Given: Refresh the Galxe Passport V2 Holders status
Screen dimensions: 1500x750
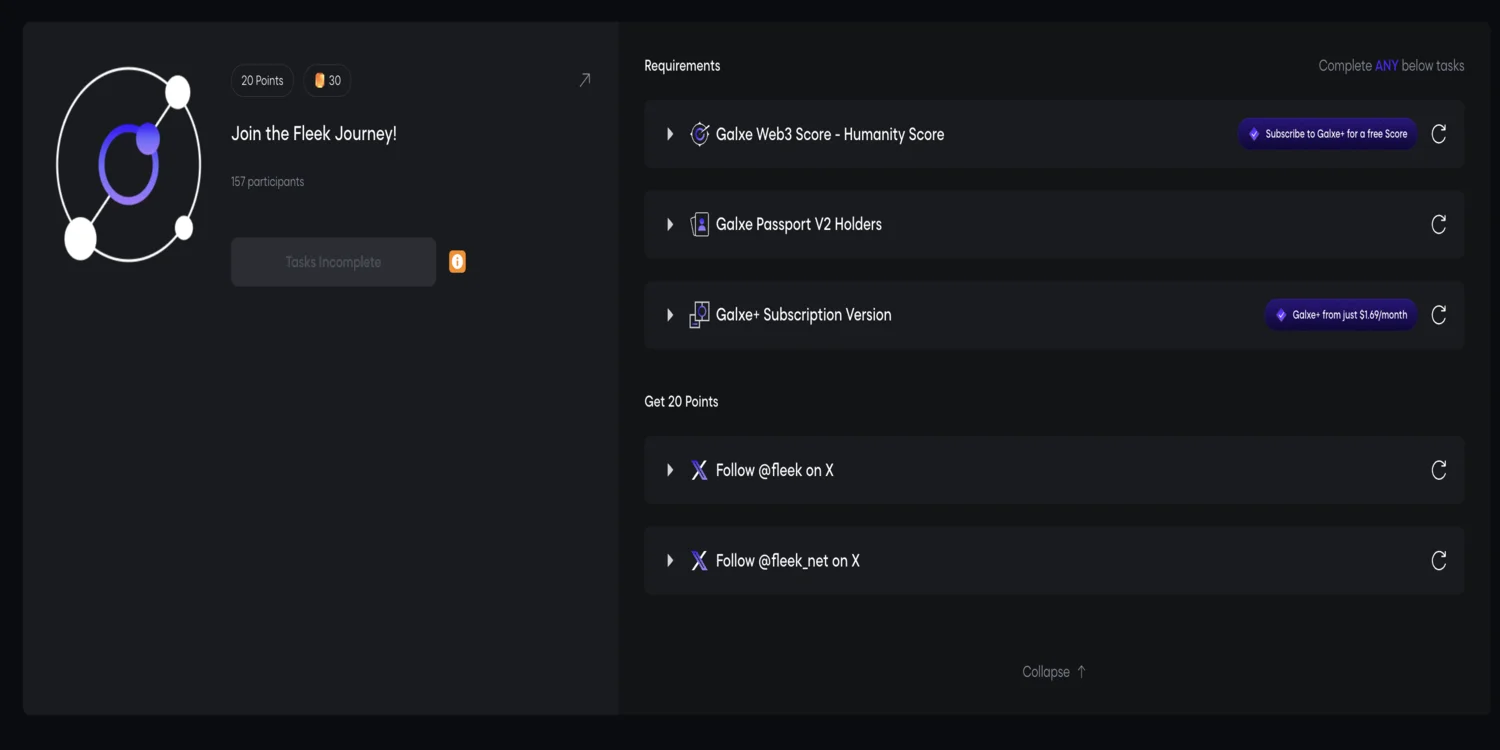Looking at the screenshot, I should click(x=1438, y=224).
